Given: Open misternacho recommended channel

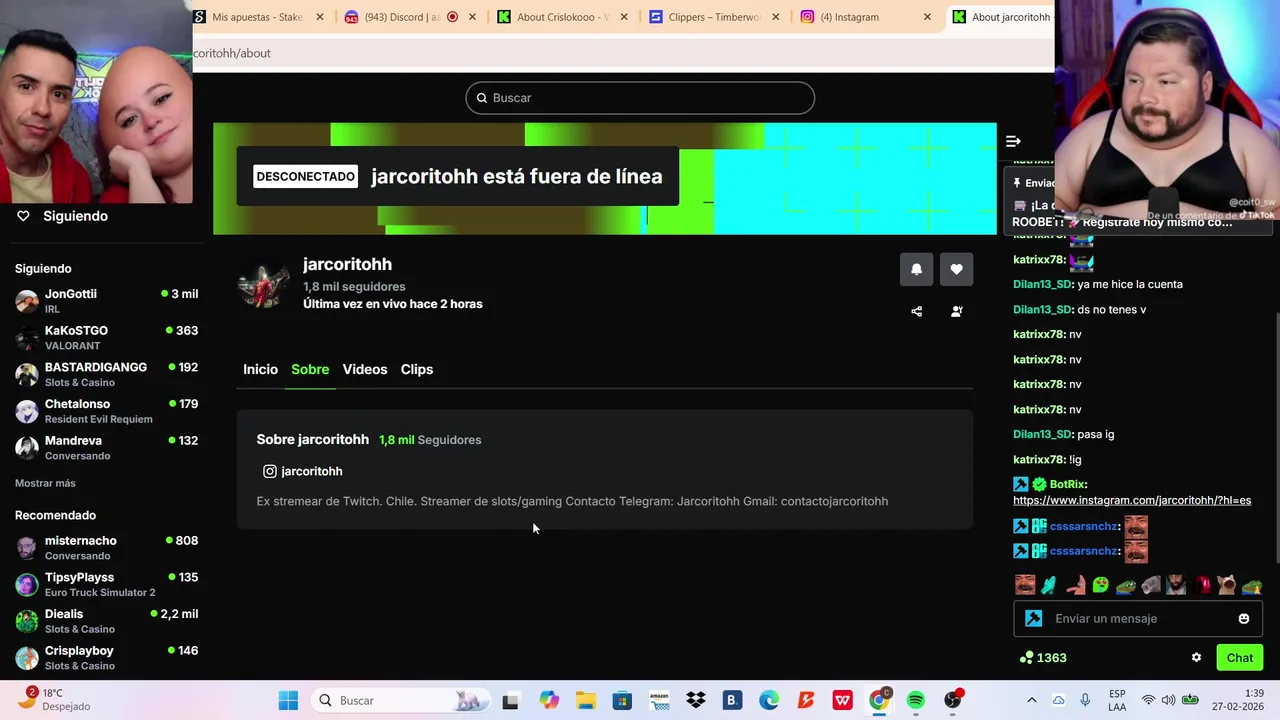Looking at the screenshot, I should point(106,548).
